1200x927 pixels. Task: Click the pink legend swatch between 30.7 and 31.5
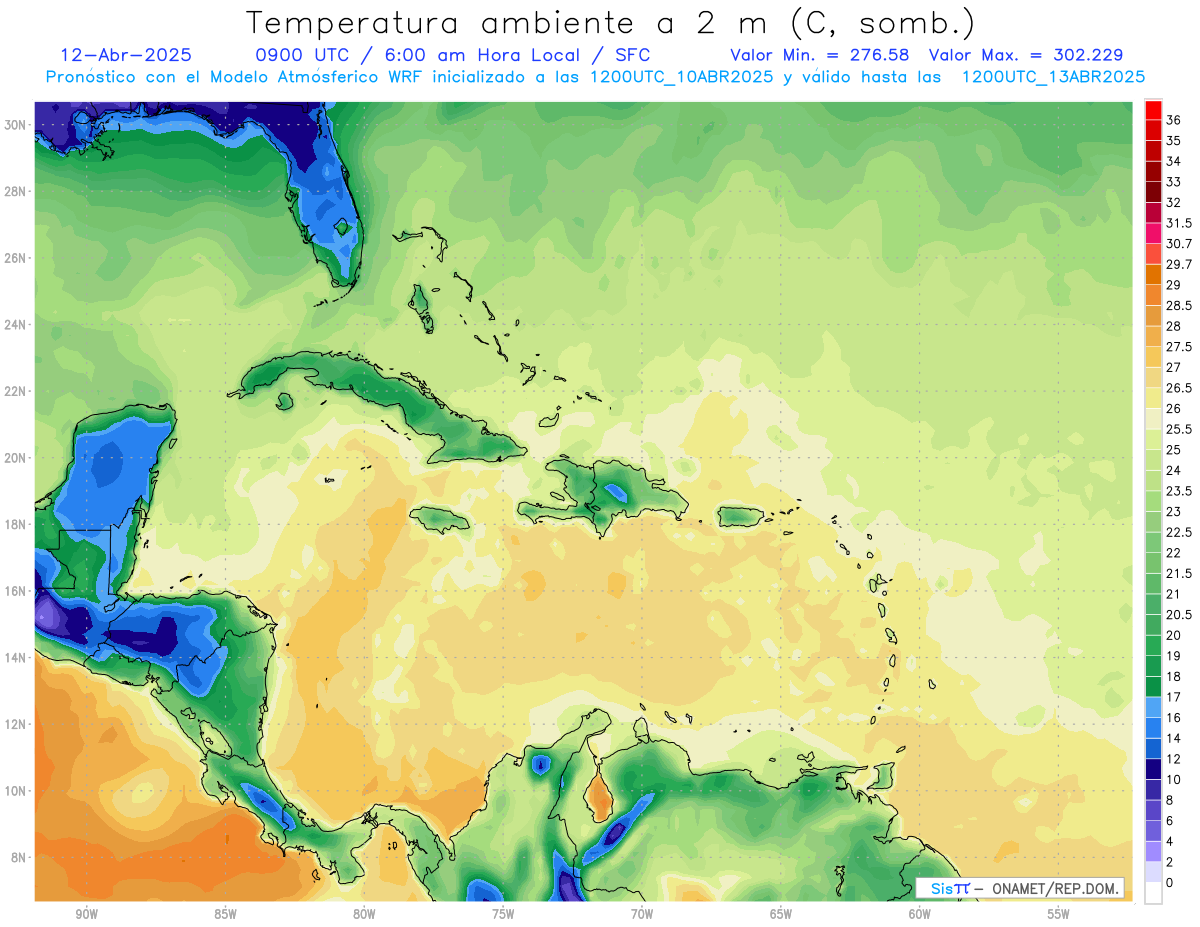pos(1153,233)
